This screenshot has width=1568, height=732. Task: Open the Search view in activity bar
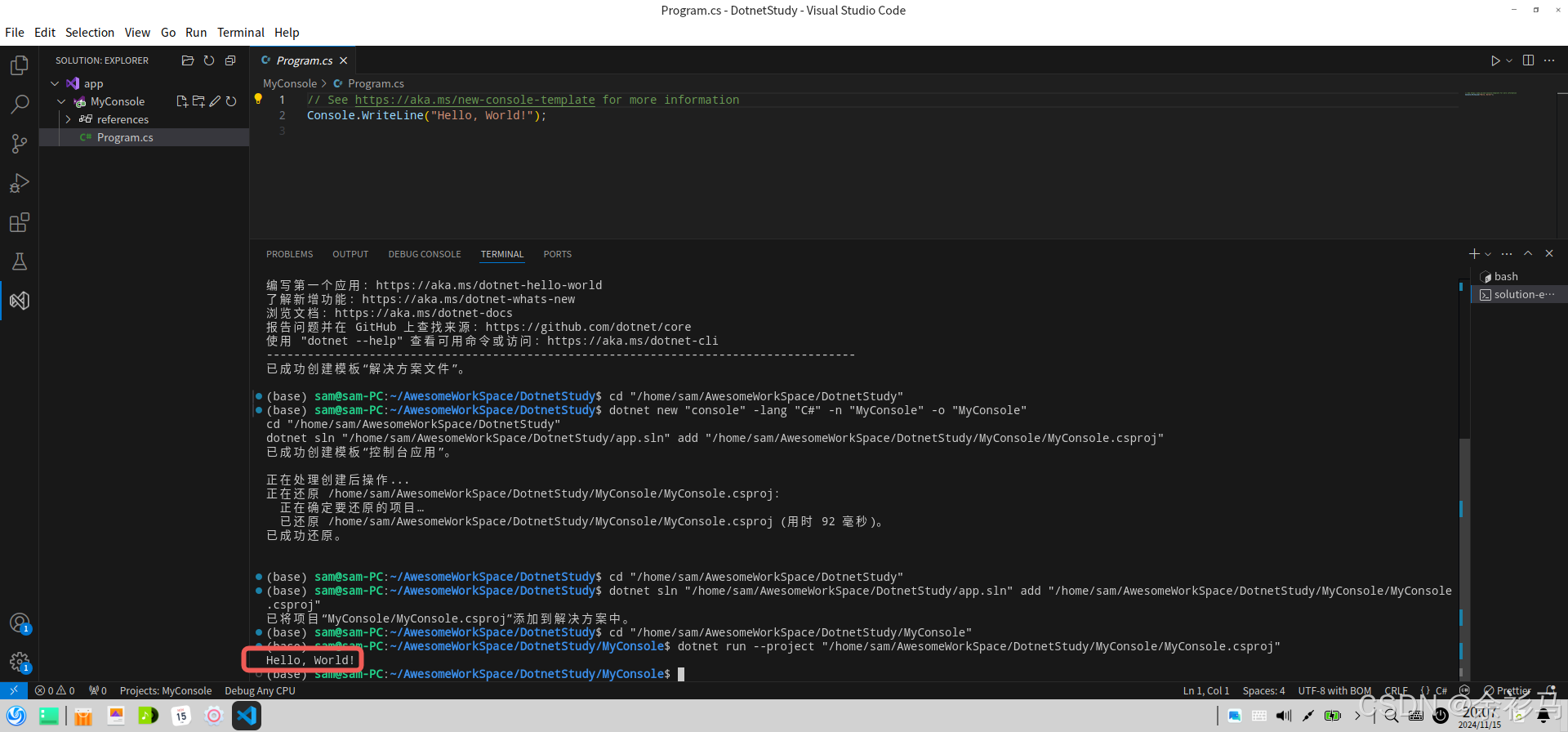(x=20, y=105)
